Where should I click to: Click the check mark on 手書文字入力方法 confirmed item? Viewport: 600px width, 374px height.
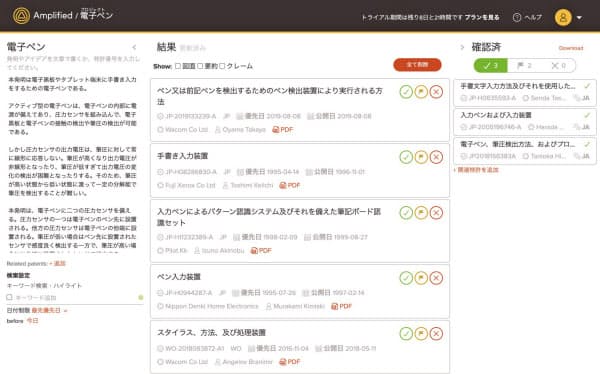click(587, 86)
